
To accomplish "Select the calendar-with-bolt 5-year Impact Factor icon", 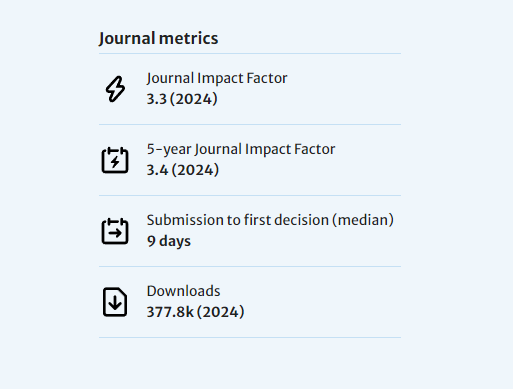I will click(x=115, y=160).
